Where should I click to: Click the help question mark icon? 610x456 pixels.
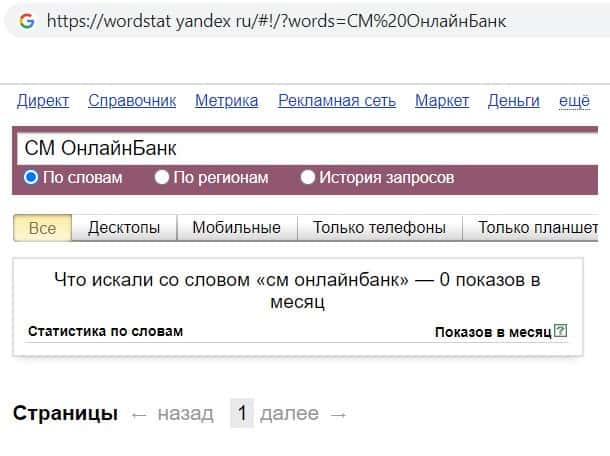click(x=560, y=331)
